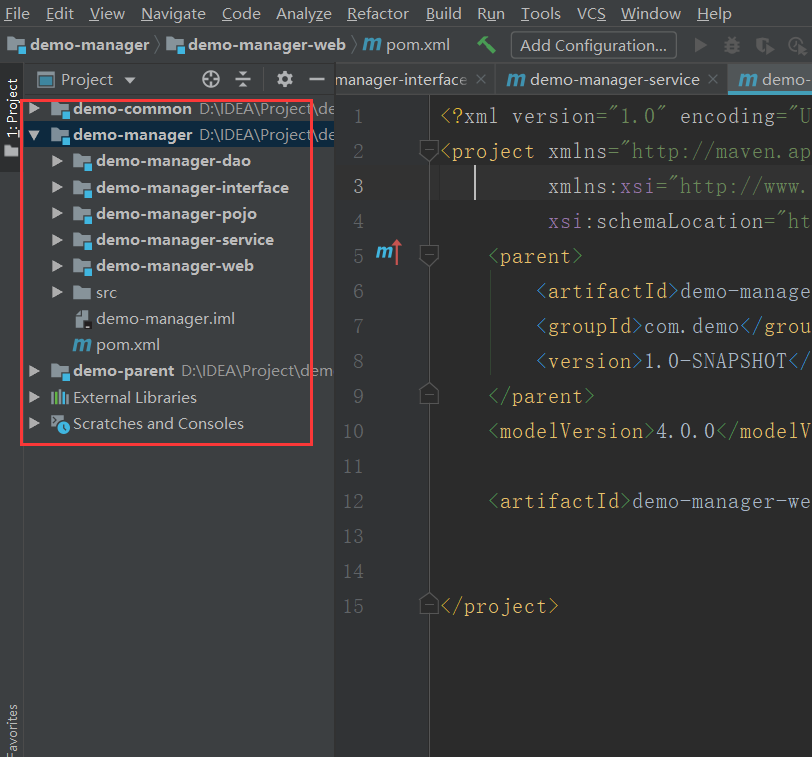Image resolution: width=812 pixels, height=757 pixels.
Task: Open the VCS menu
Action: 591,13
